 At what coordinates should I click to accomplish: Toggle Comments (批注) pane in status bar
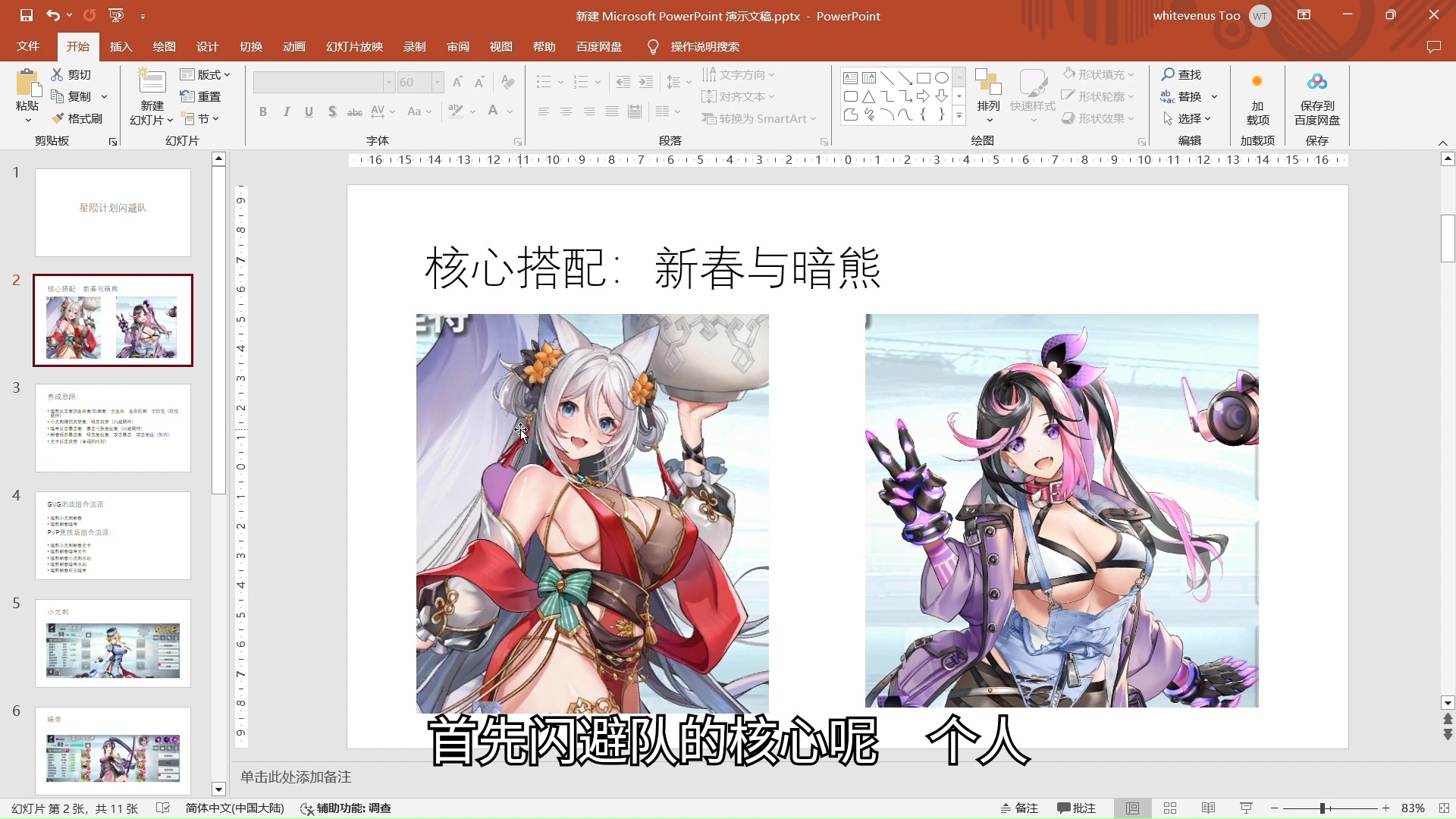(x=1077, y=808)
